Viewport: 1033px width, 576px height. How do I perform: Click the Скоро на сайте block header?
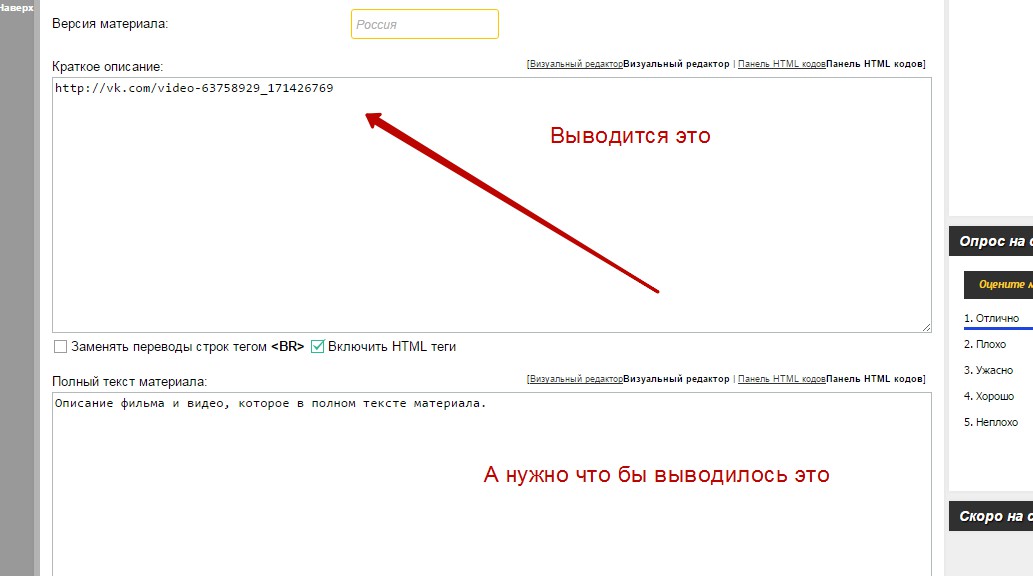[x=992, y=516]
